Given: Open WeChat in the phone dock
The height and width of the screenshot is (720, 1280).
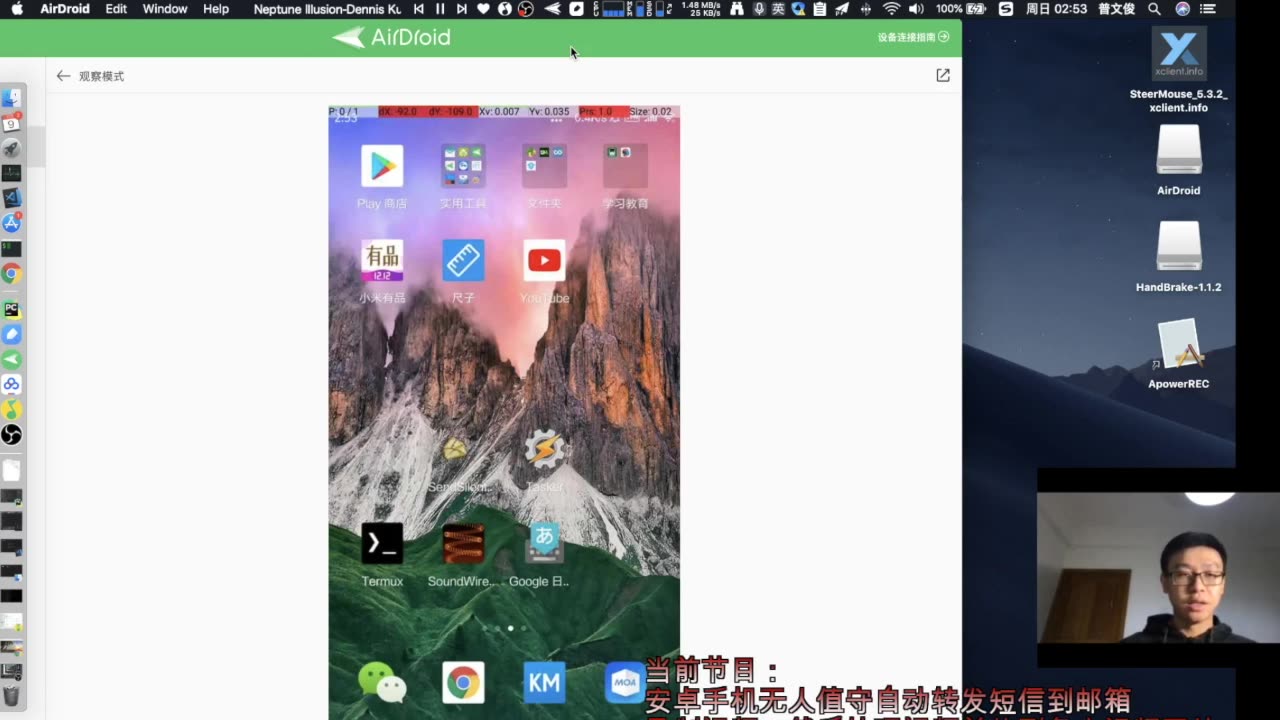Looking at the screenshot, I should point(382,682).
